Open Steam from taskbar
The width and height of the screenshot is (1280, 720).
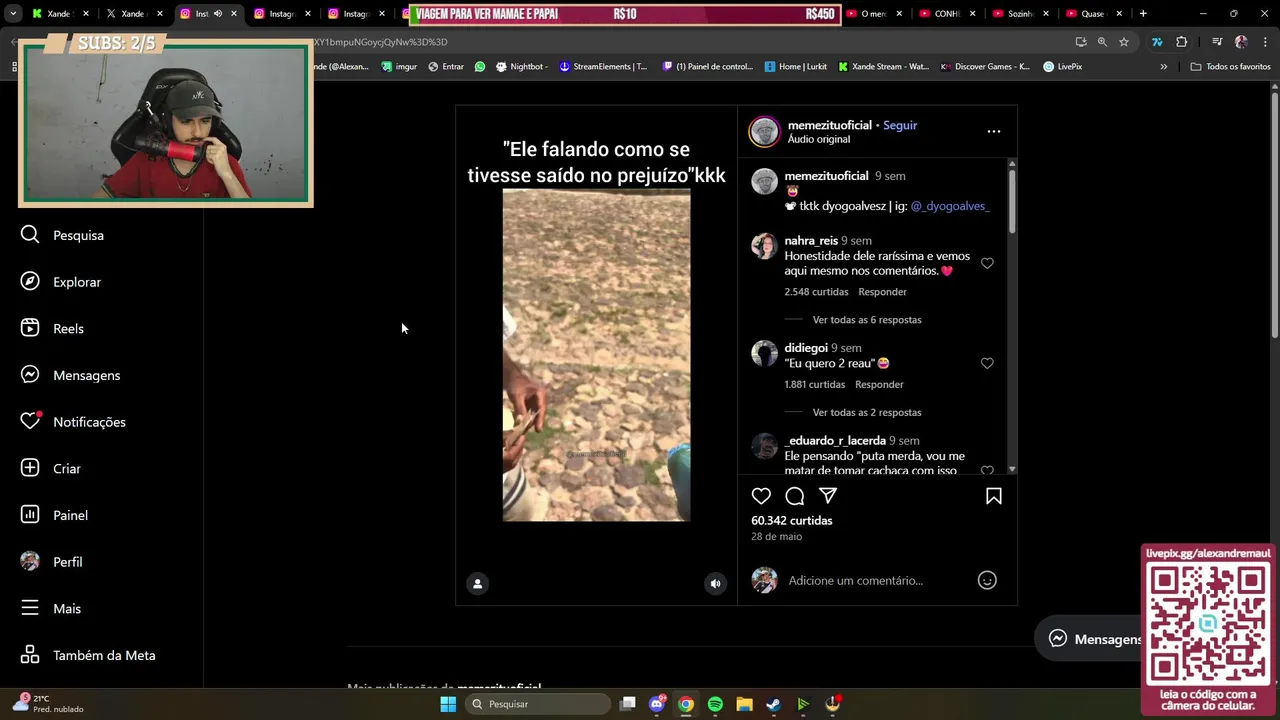773,704
